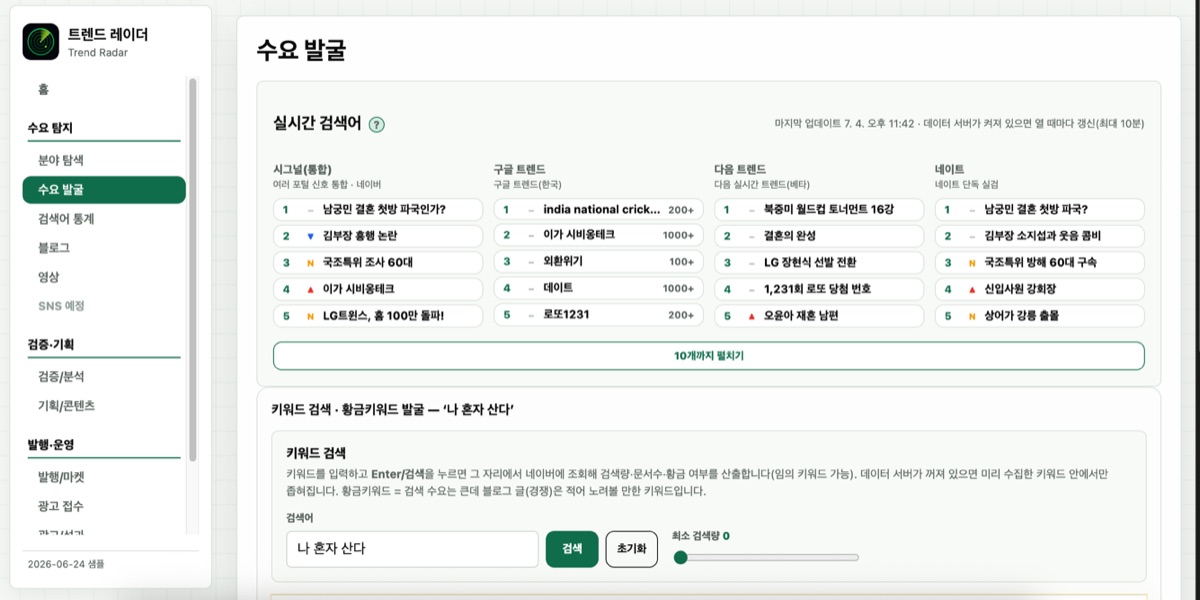The width and height of the screenshot is (1200, 600).
Task: Click the 검증·기획 section label
Action: pyautogui.click(x=50, y=345)
